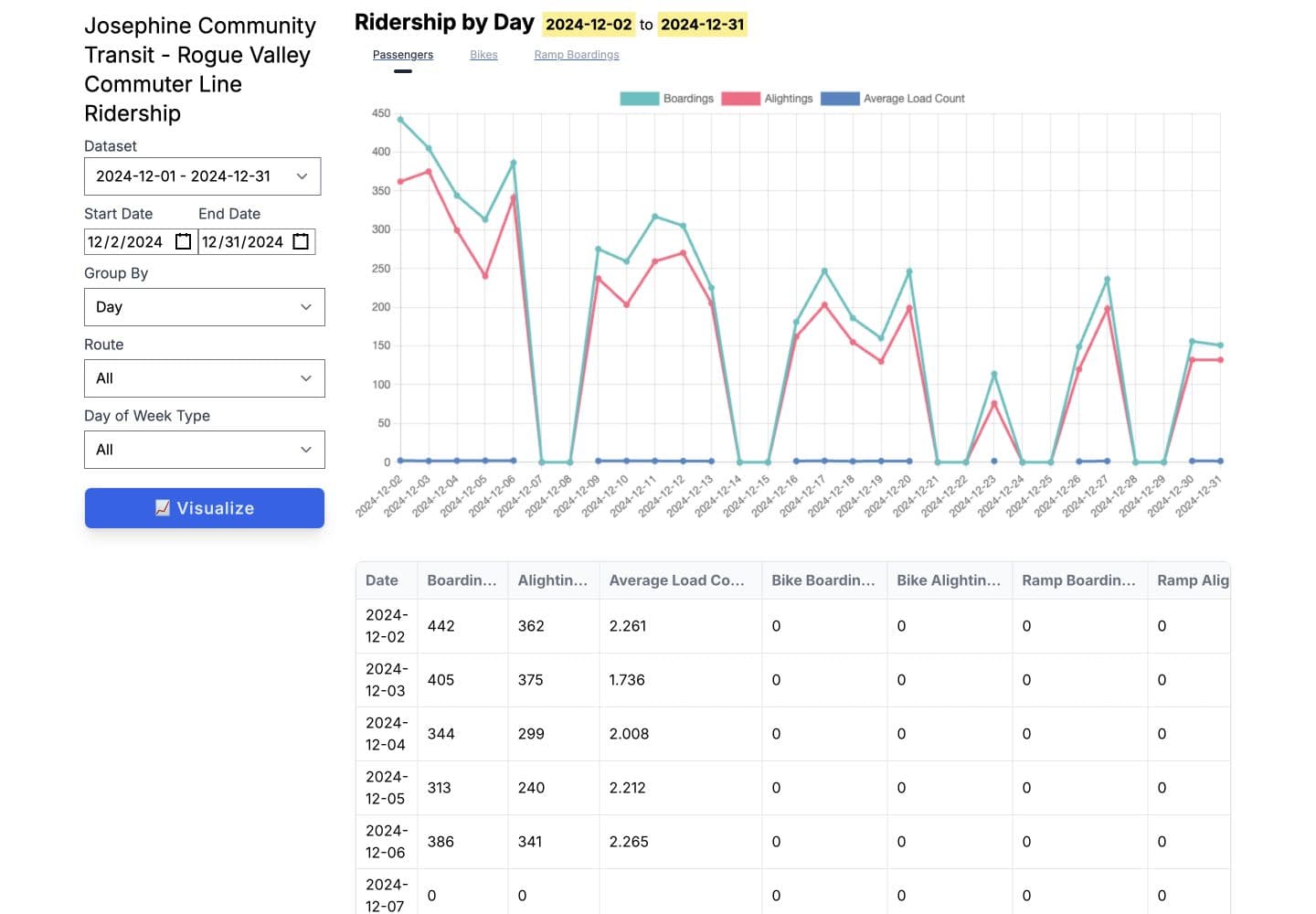Open the Dataset dropdown
1316x914 pixels.
pos(203,176)
